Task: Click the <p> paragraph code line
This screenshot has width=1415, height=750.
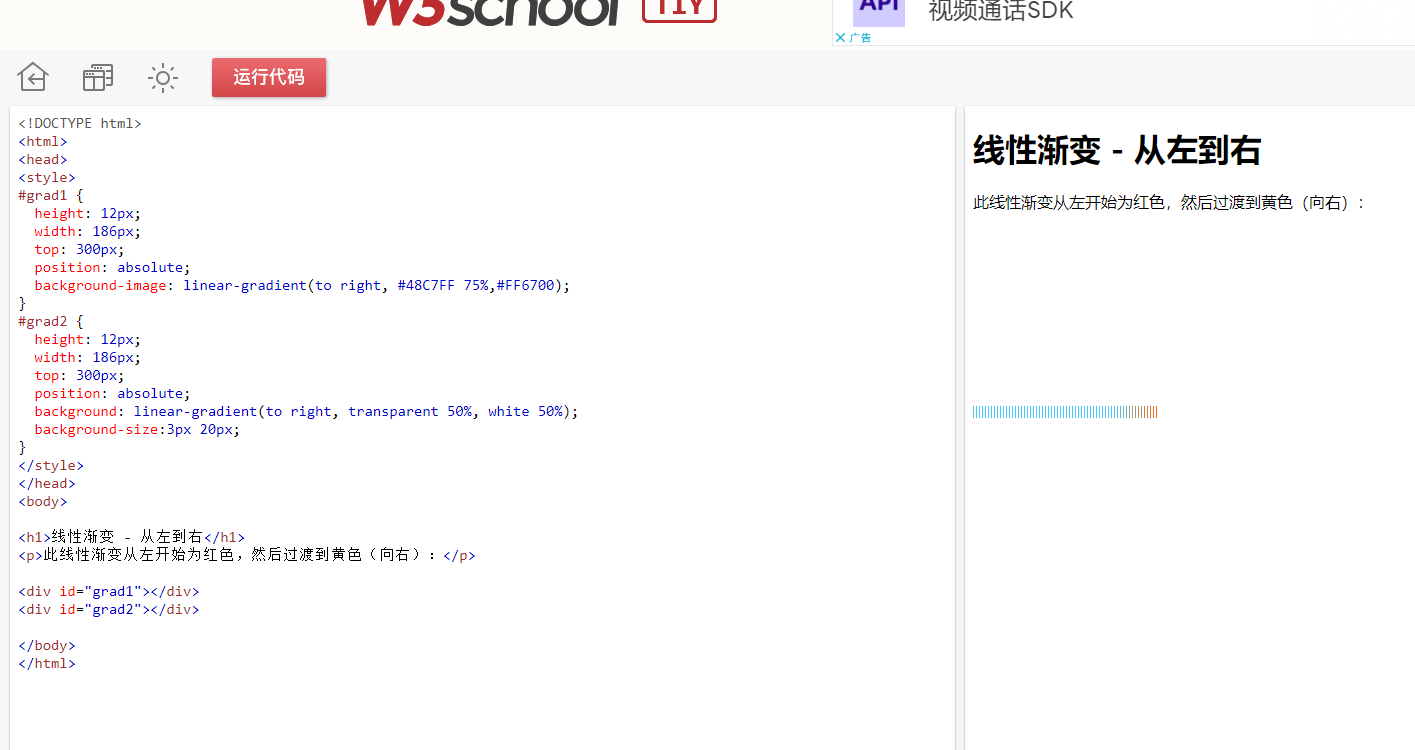Action: coord(247,555)
